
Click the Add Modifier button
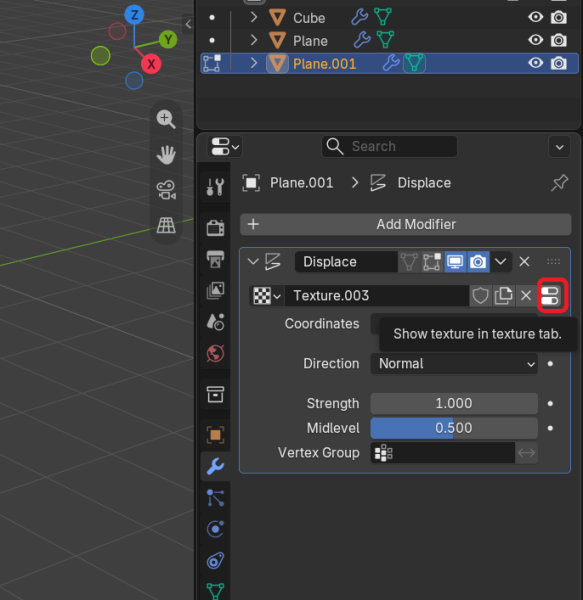[405, 225]
